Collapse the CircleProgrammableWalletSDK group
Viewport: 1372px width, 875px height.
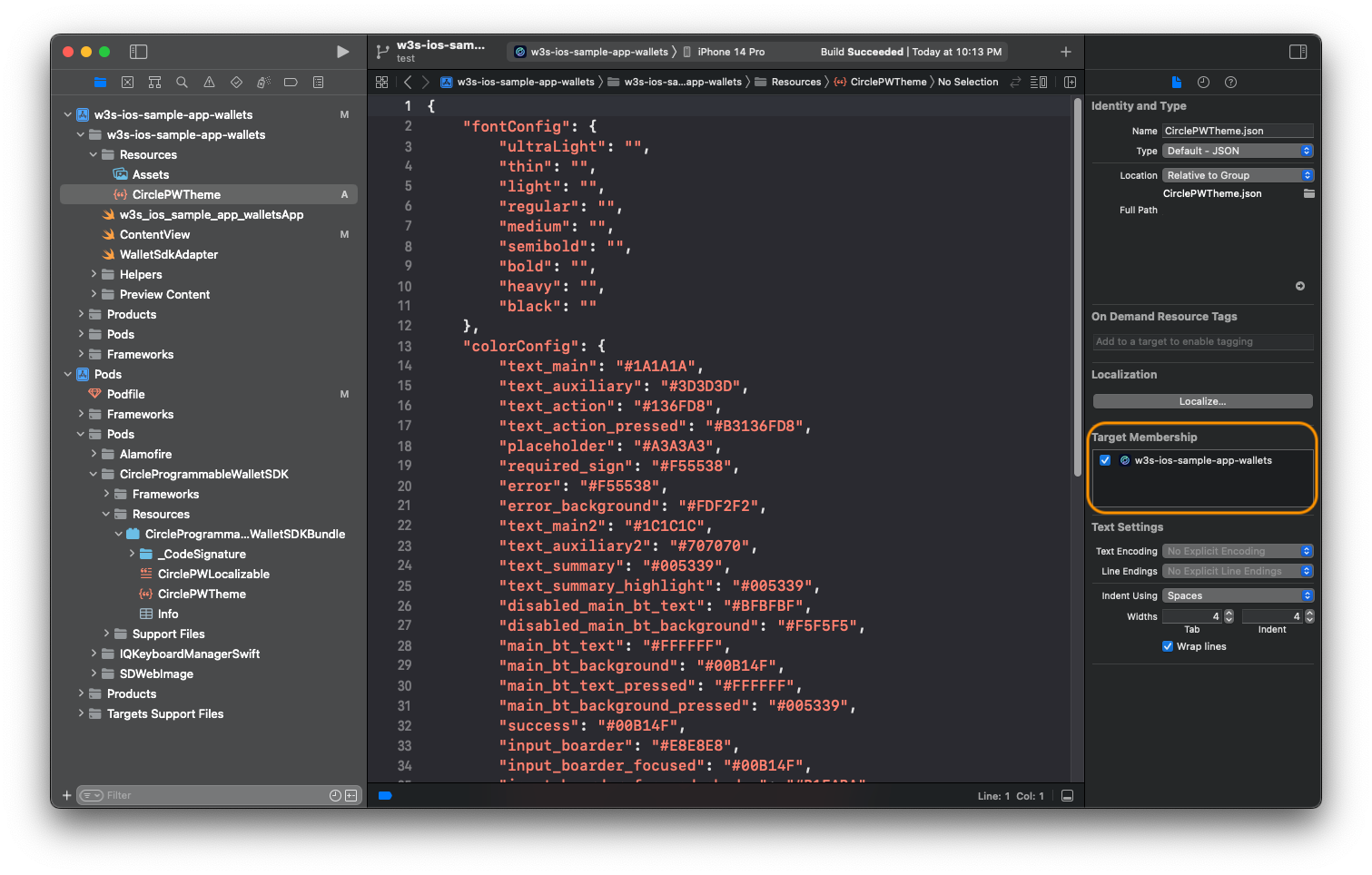pyautogui.click(x=94, y=474)
